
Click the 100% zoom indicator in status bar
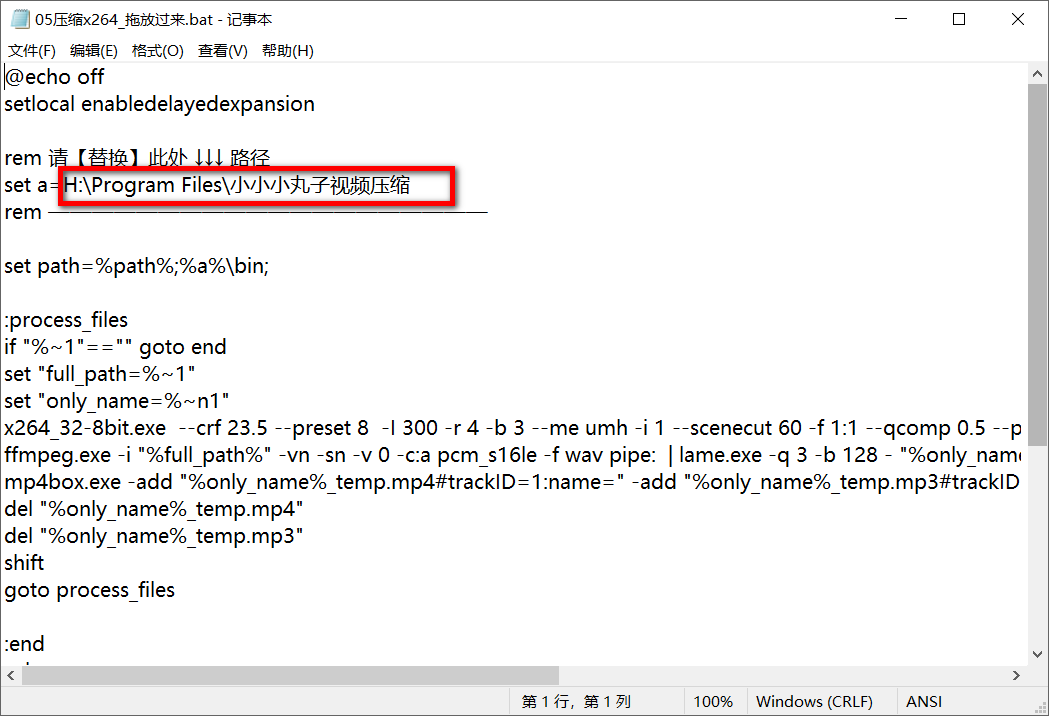[713, 702]
